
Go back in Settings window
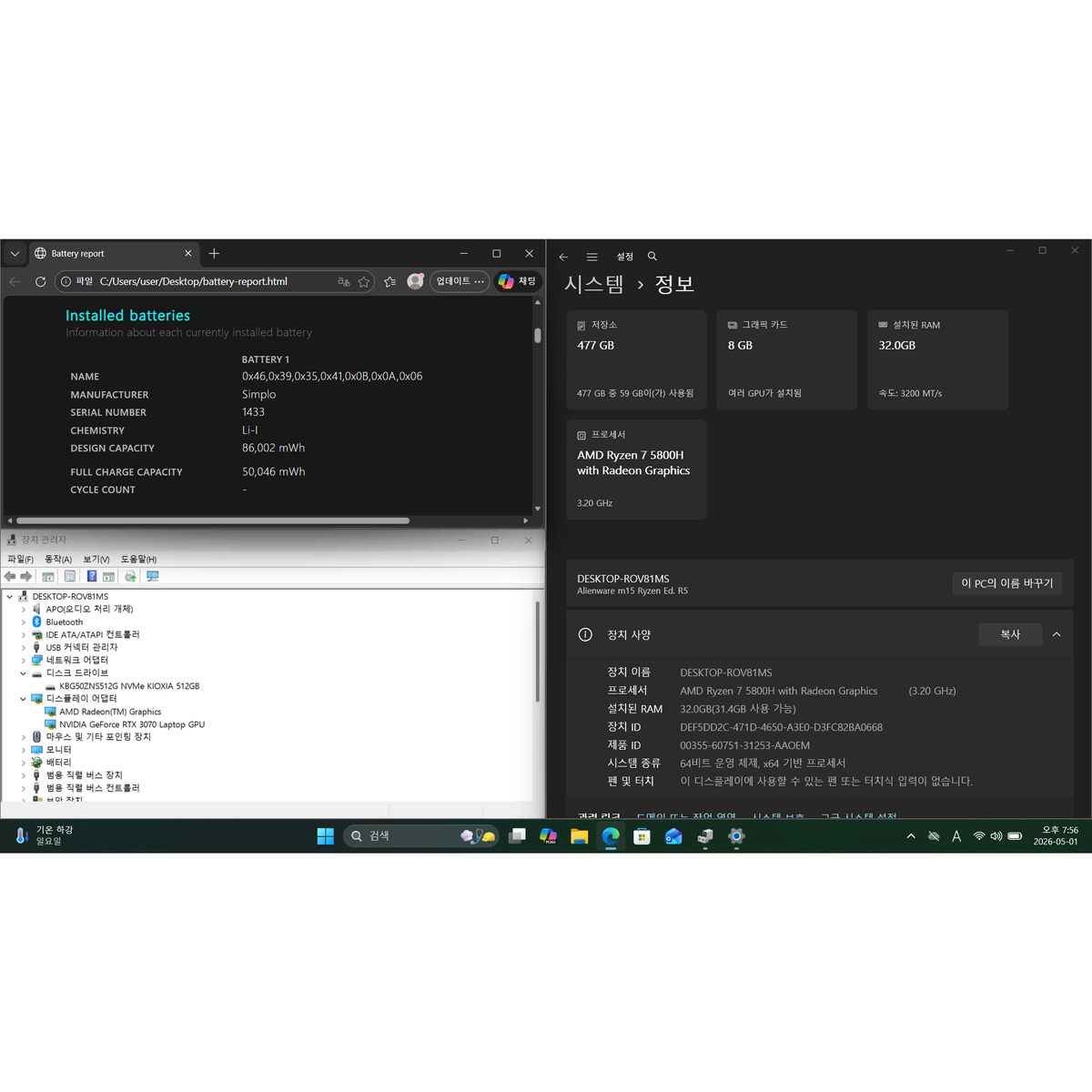pos(563,257)
